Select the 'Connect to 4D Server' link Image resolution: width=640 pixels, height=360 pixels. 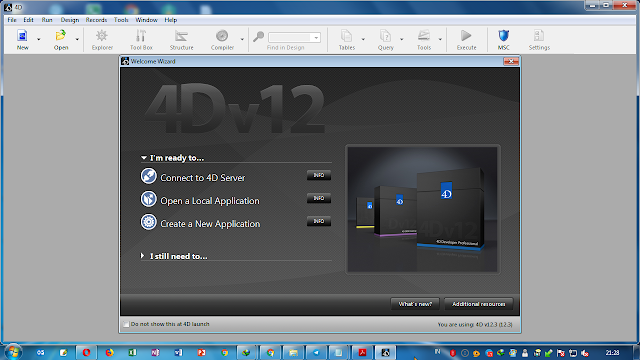(x=203, y=178)
